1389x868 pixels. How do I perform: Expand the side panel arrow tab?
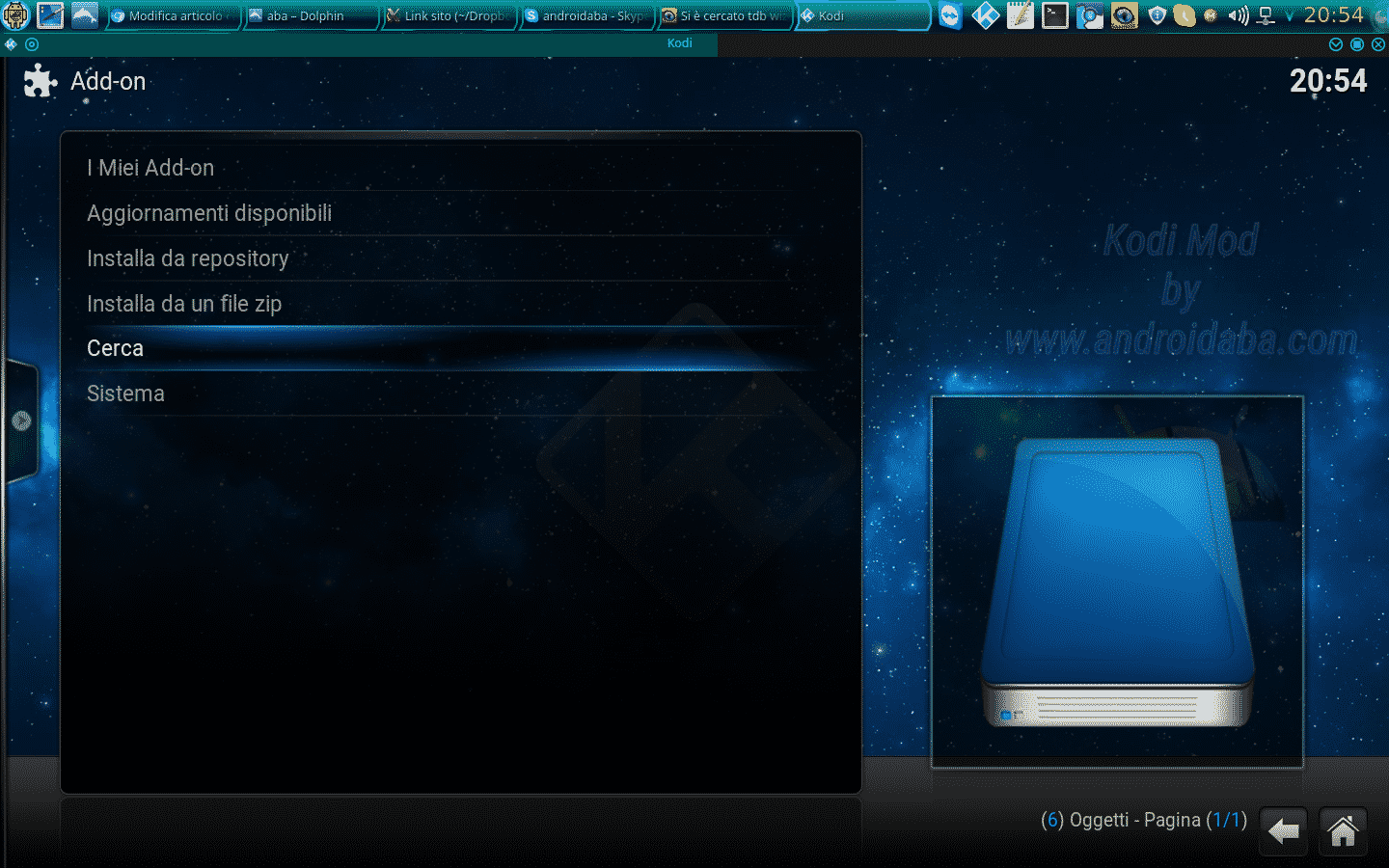[x=20, y=420]
